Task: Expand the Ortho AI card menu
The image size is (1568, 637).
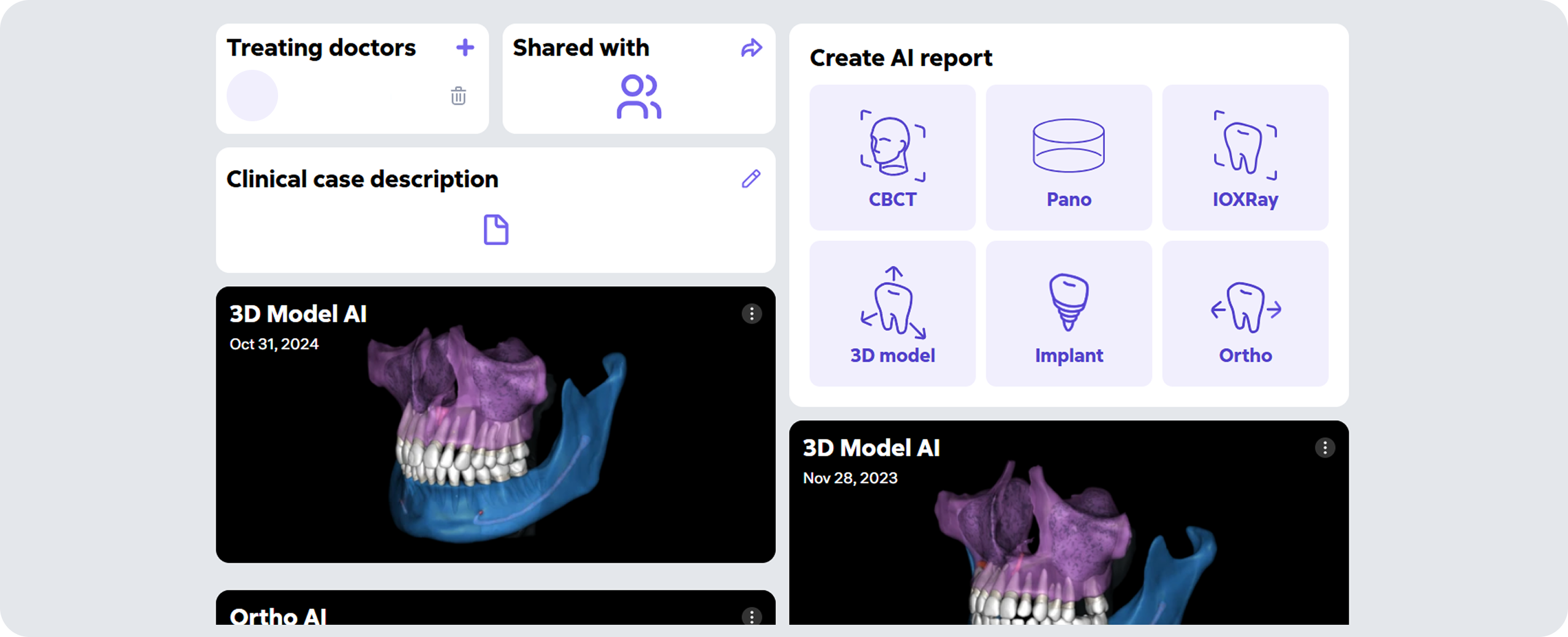Action: point(752,616)
